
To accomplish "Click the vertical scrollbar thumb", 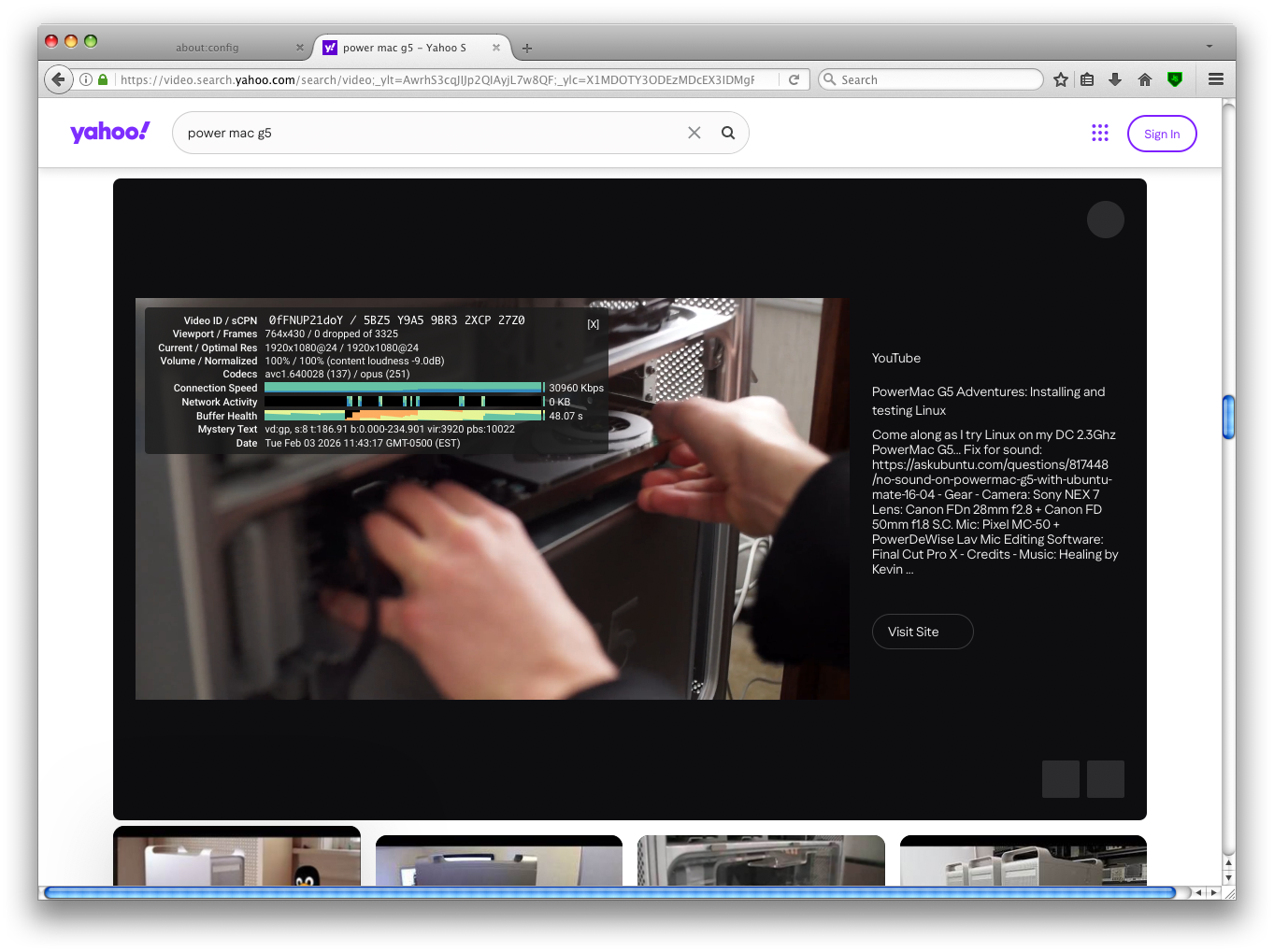I will tap(1228, 417).
